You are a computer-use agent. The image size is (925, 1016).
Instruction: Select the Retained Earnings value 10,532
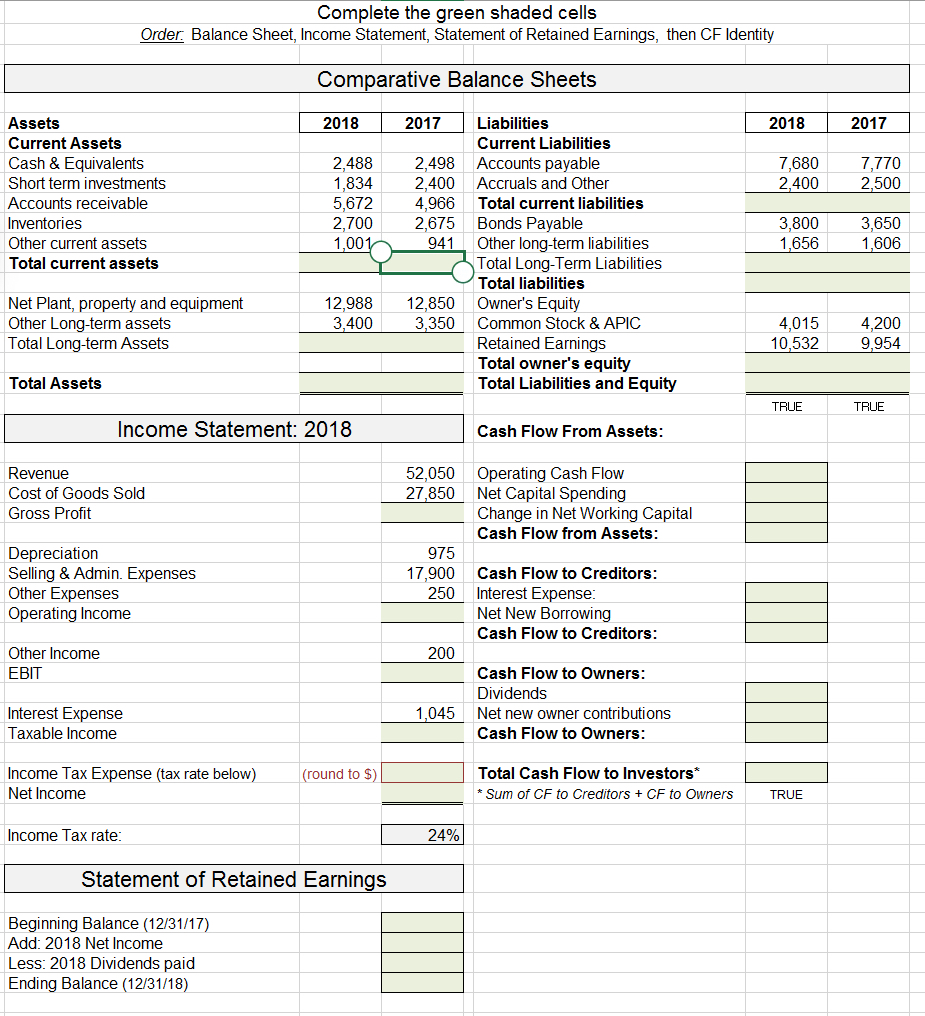(x=786, y=343)
